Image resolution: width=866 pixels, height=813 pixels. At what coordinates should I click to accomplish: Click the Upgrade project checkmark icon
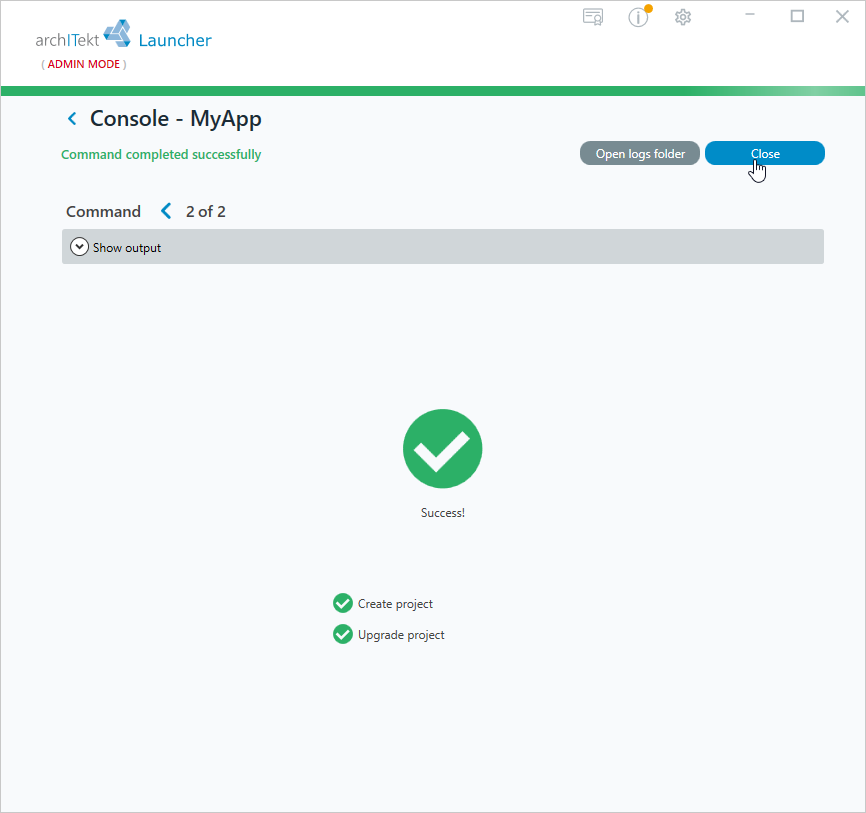[342, 635]
